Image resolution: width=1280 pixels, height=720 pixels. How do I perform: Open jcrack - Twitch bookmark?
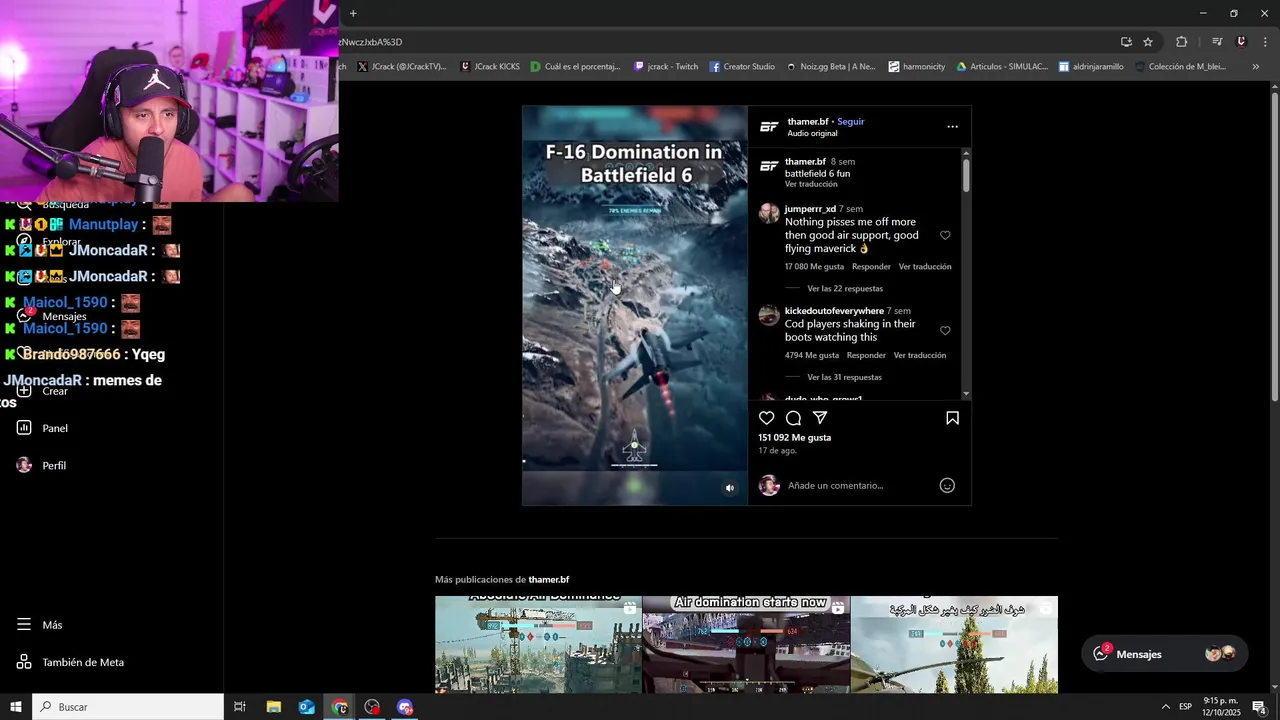pos(666,67)
